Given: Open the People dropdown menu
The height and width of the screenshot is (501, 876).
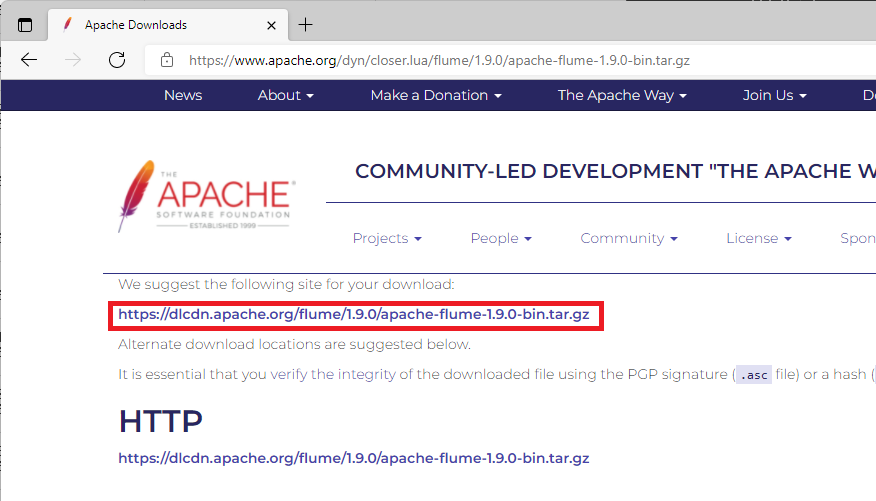Looking at the screenshot, I should pyautogui.click(x=501, y=238).
